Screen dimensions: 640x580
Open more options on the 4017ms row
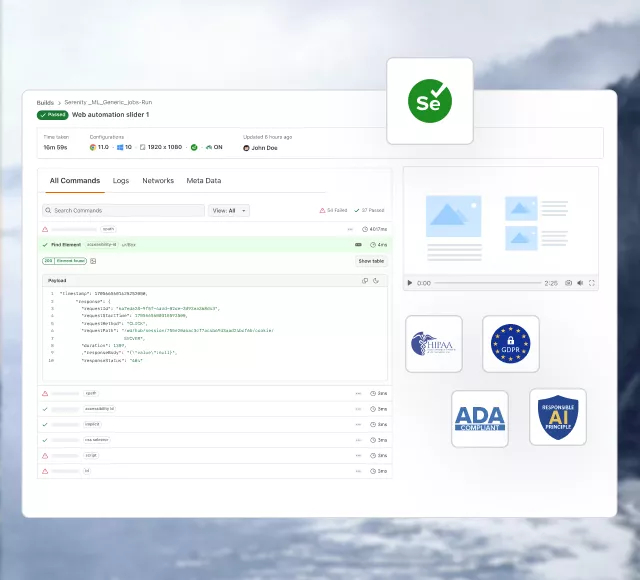[x=350, y=229]
